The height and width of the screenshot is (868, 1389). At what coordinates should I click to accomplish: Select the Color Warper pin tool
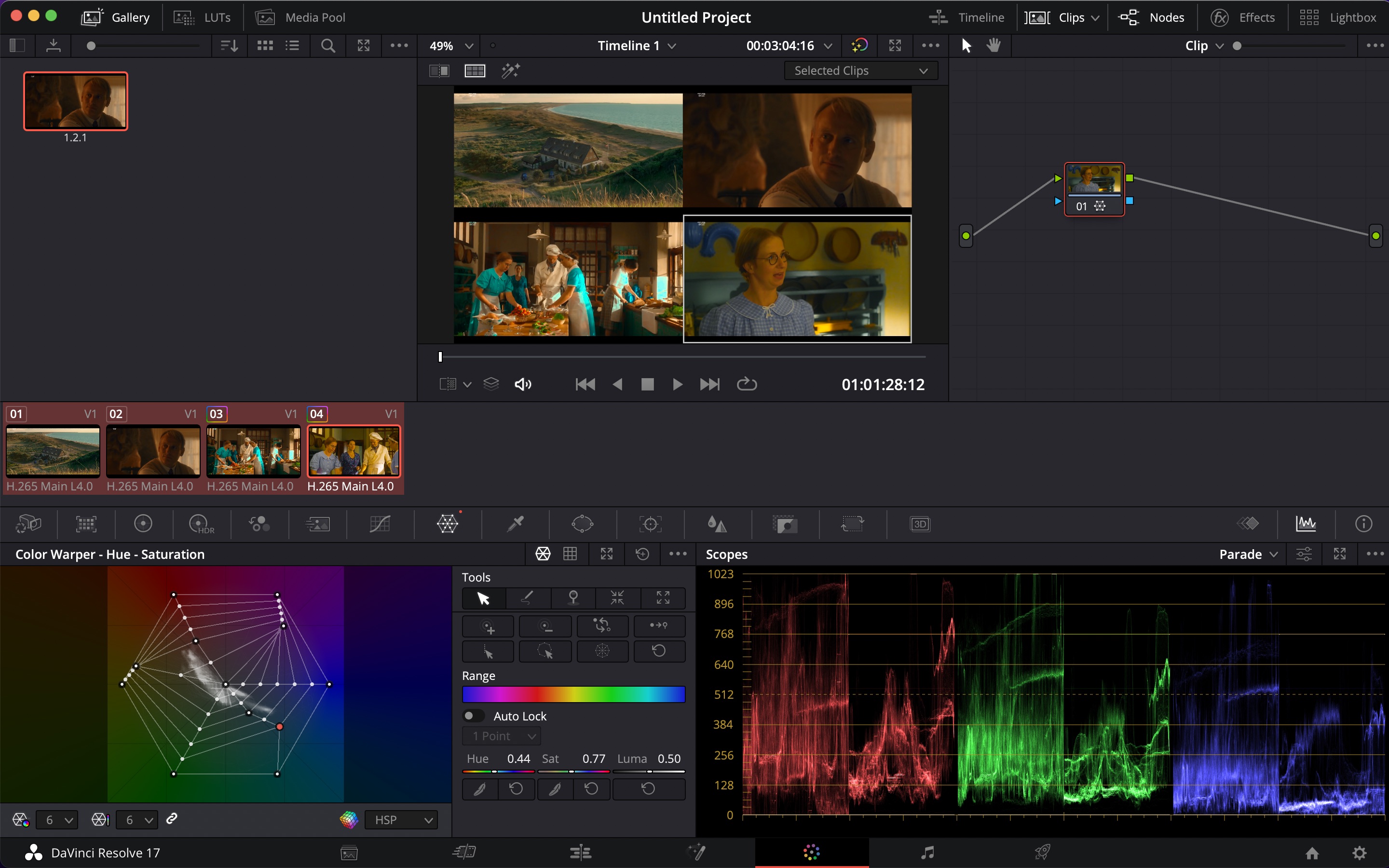click(x=573, y=598)
